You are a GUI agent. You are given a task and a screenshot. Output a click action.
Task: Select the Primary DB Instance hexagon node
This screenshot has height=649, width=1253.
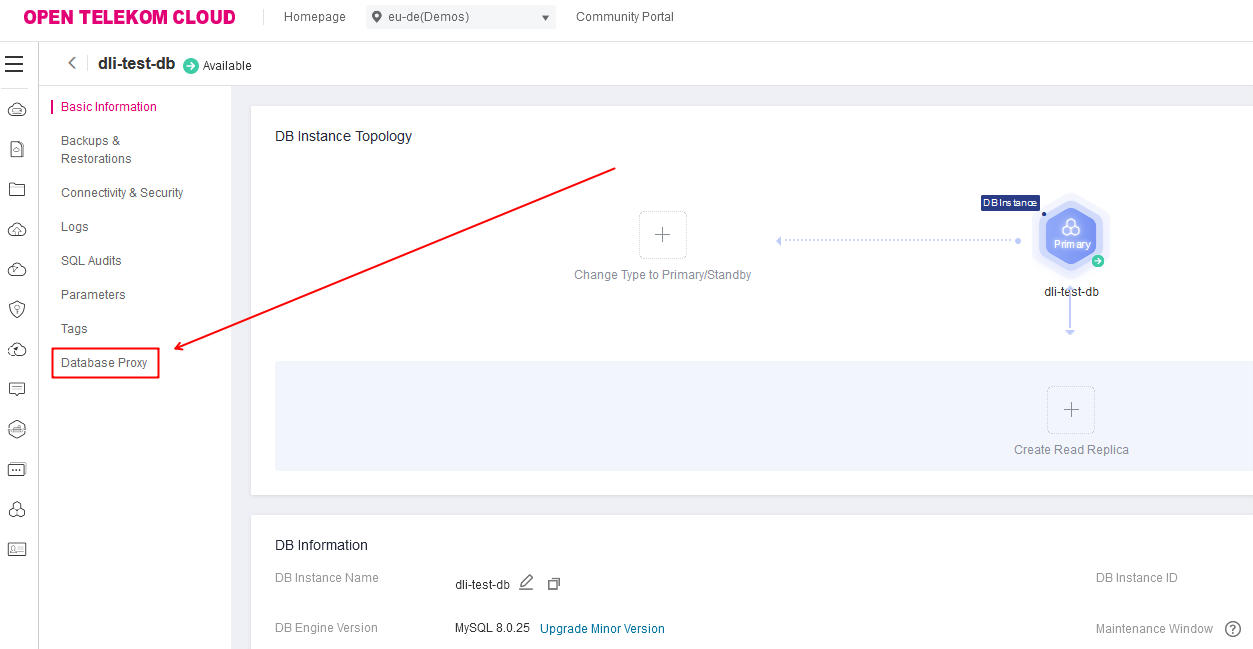pos(1070,237)
